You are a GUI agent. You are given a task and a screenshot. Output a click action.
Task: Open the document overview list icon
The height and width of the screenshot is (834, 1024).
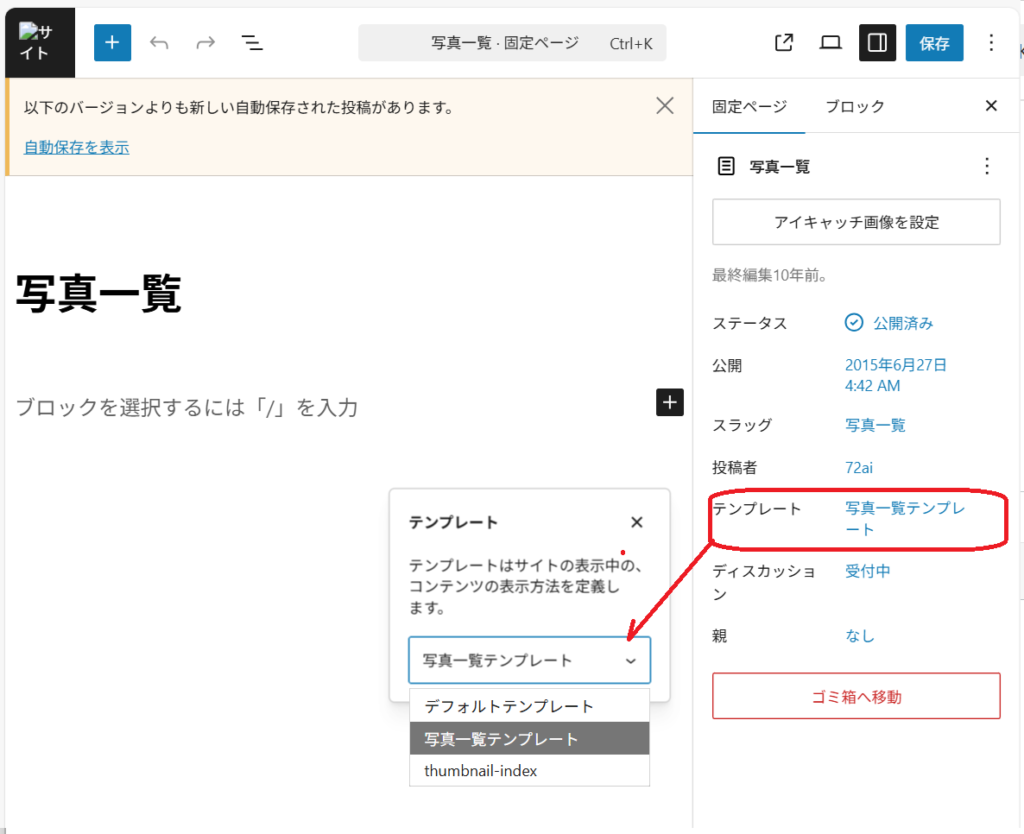(252, 43)
